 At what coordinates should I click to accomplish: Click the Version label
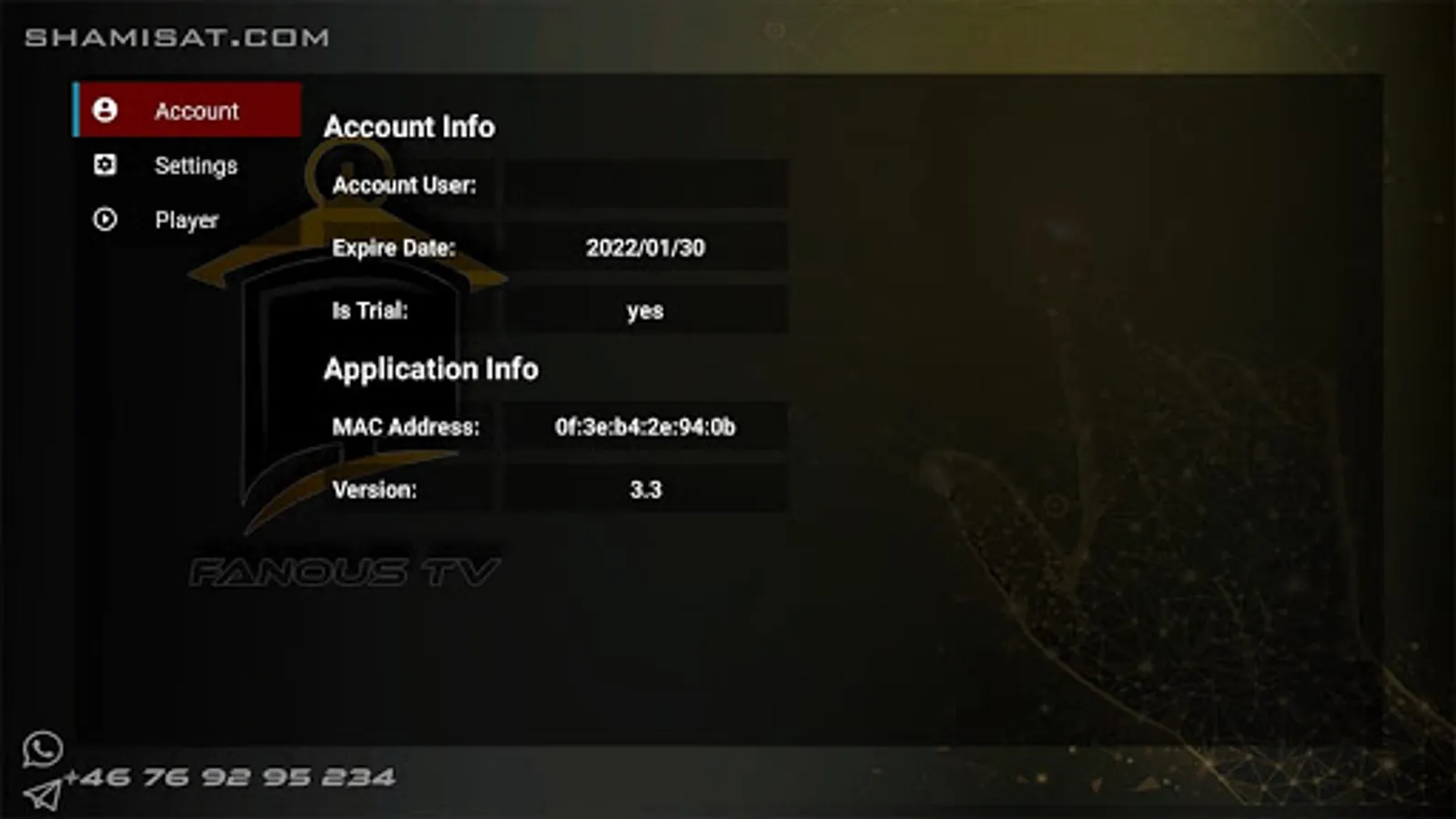coord(375,490)
